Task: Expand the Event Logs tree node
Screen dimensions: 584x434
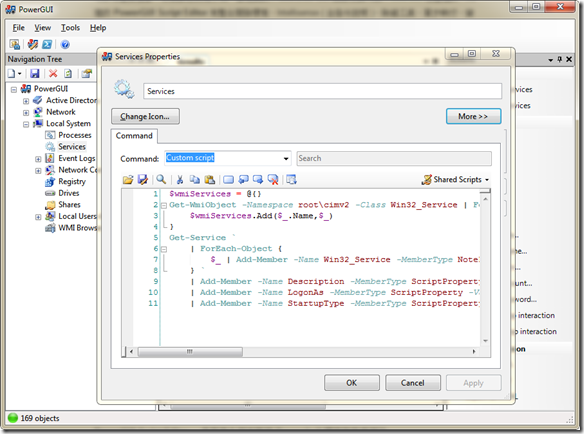Action: (38, 159)
